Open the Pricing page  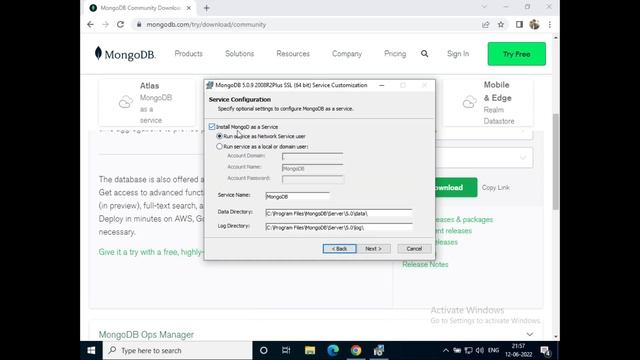(x=395, y=54)
